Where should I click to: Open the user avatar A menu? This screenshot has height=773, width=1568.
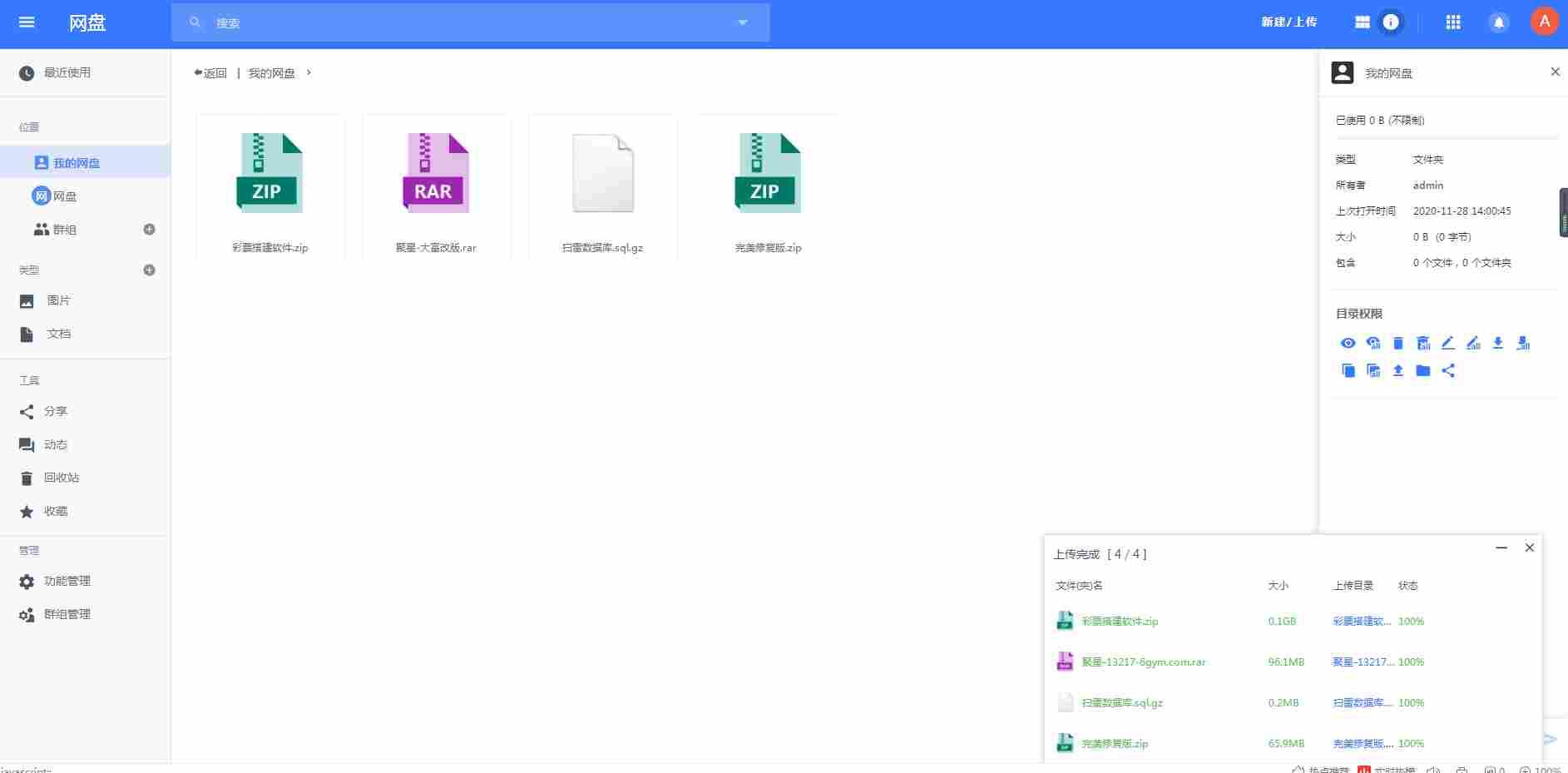pyautogui.click(x=1545, y=22)
